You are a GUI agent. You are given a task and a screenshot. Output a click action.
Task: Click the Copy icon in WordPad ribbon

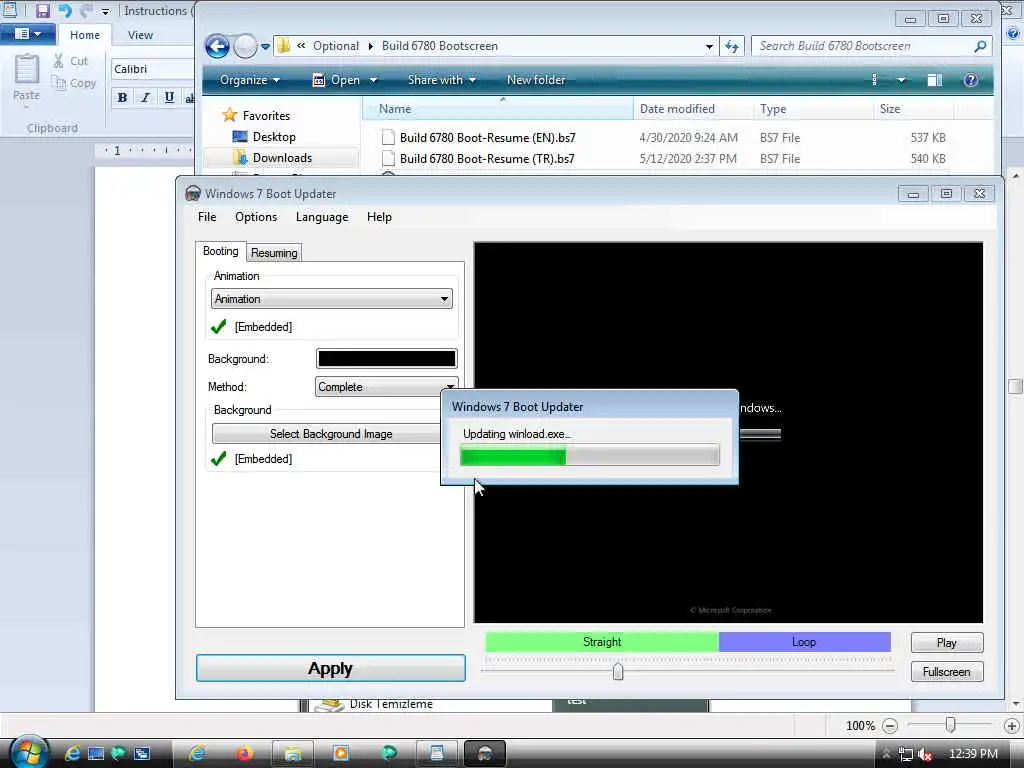click(59, 83)
